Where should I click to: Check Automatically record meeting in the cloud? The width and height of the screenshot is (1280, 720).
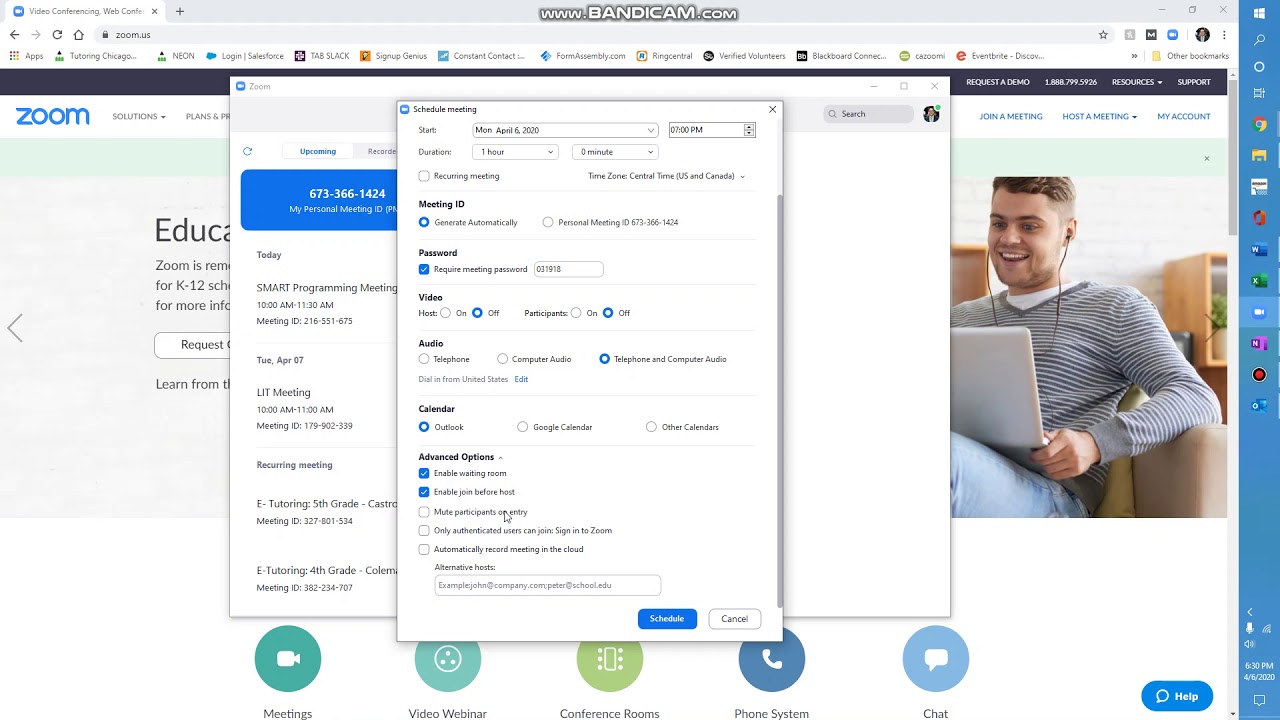(x=424, y=549)
